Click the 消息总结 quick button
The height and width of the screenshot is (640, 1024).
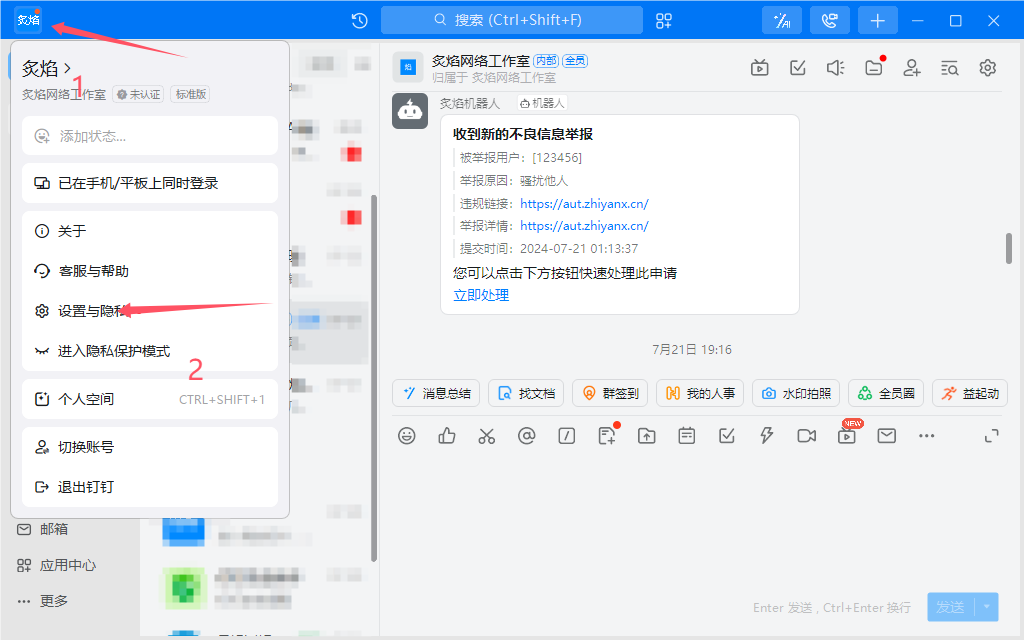pos(436,393)
